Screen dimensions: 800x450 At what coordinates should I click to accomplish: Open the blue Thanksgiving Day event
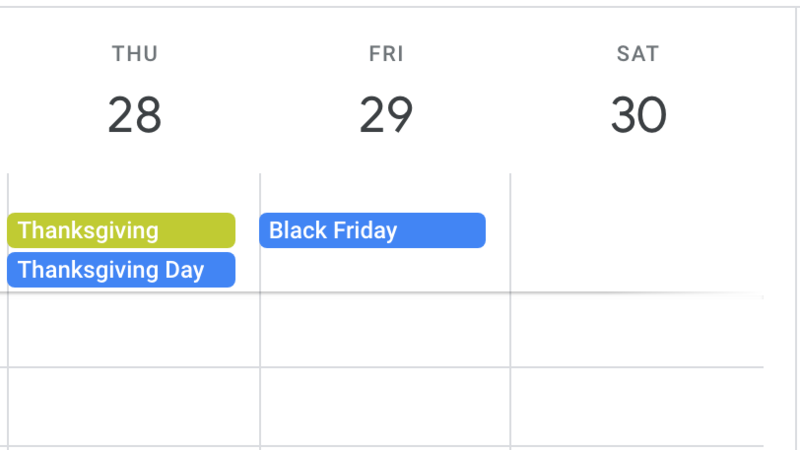pos(121,270)
